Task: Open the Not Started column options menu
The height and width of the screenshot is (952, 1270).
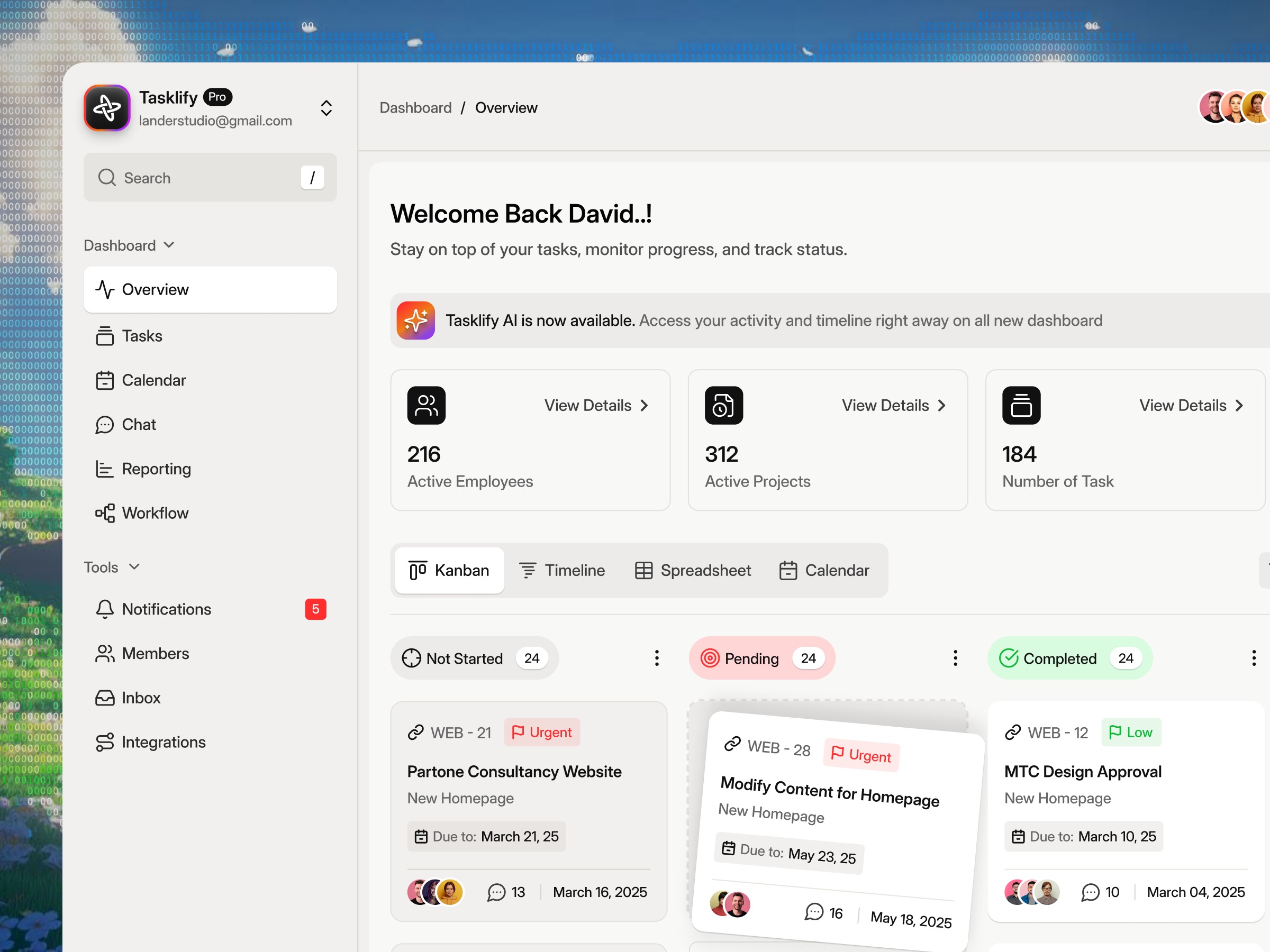Action: 657,657
